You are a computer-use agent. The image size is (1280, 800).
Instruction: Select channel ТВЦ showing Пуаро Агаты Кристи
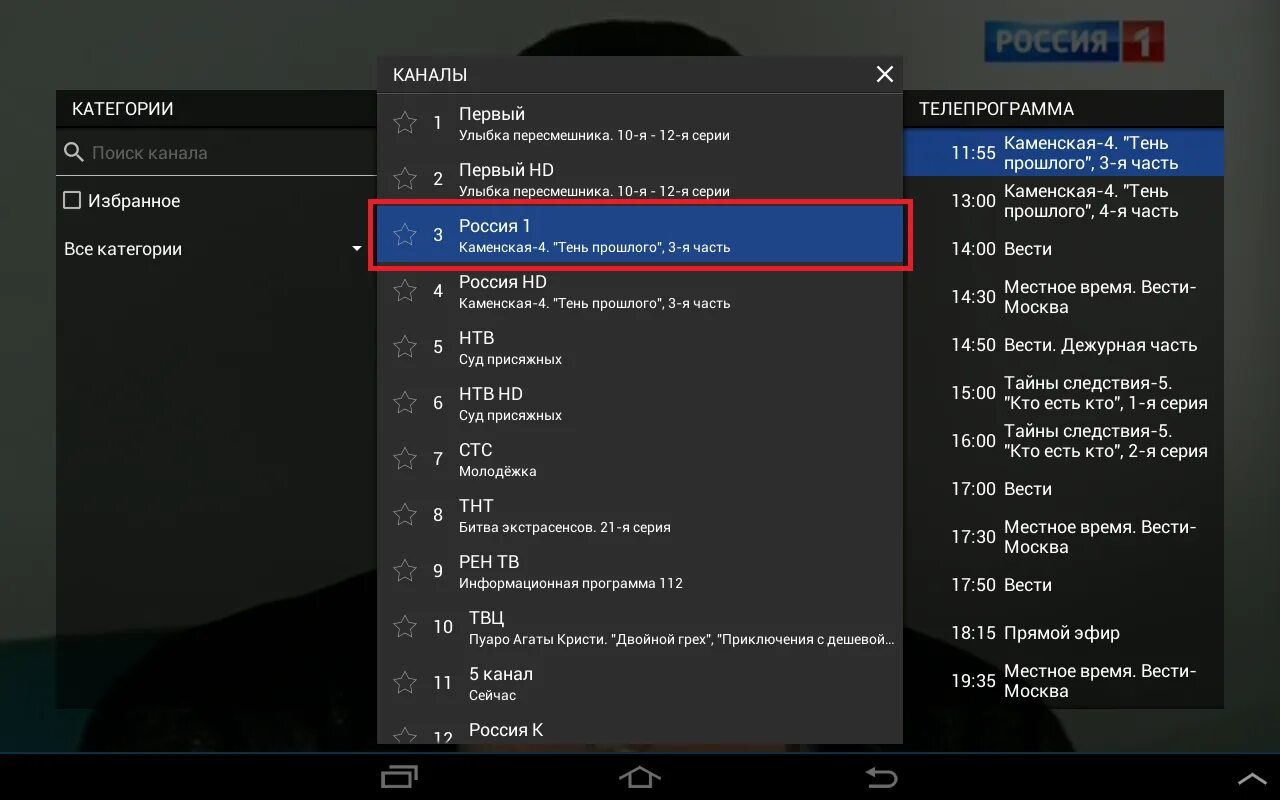pyautogui.click(x=640, y=628)
